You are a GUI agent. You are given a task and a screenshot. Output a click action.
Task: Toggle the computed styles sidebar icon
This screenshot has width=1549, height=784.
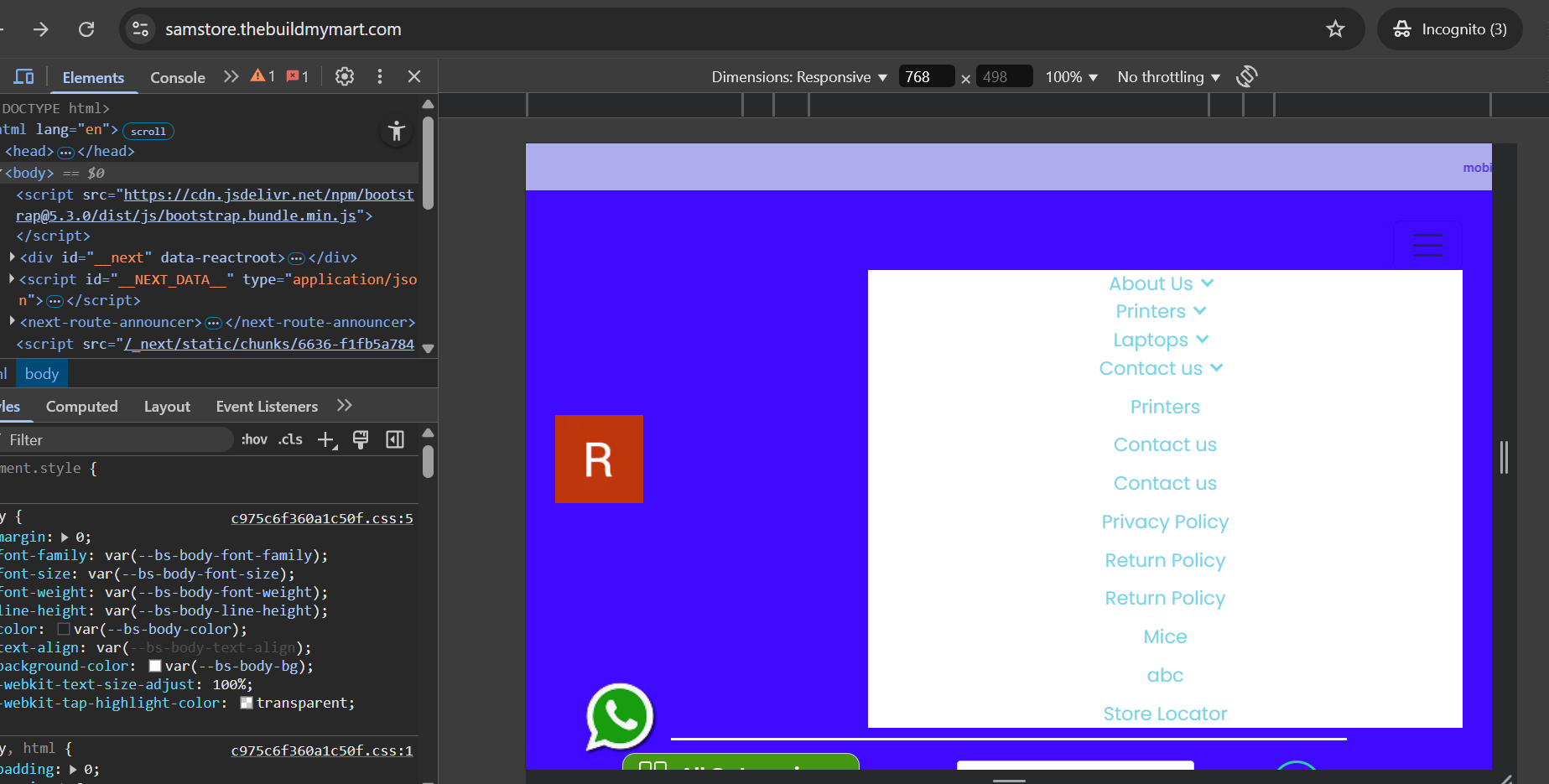(x=395, y=440)
